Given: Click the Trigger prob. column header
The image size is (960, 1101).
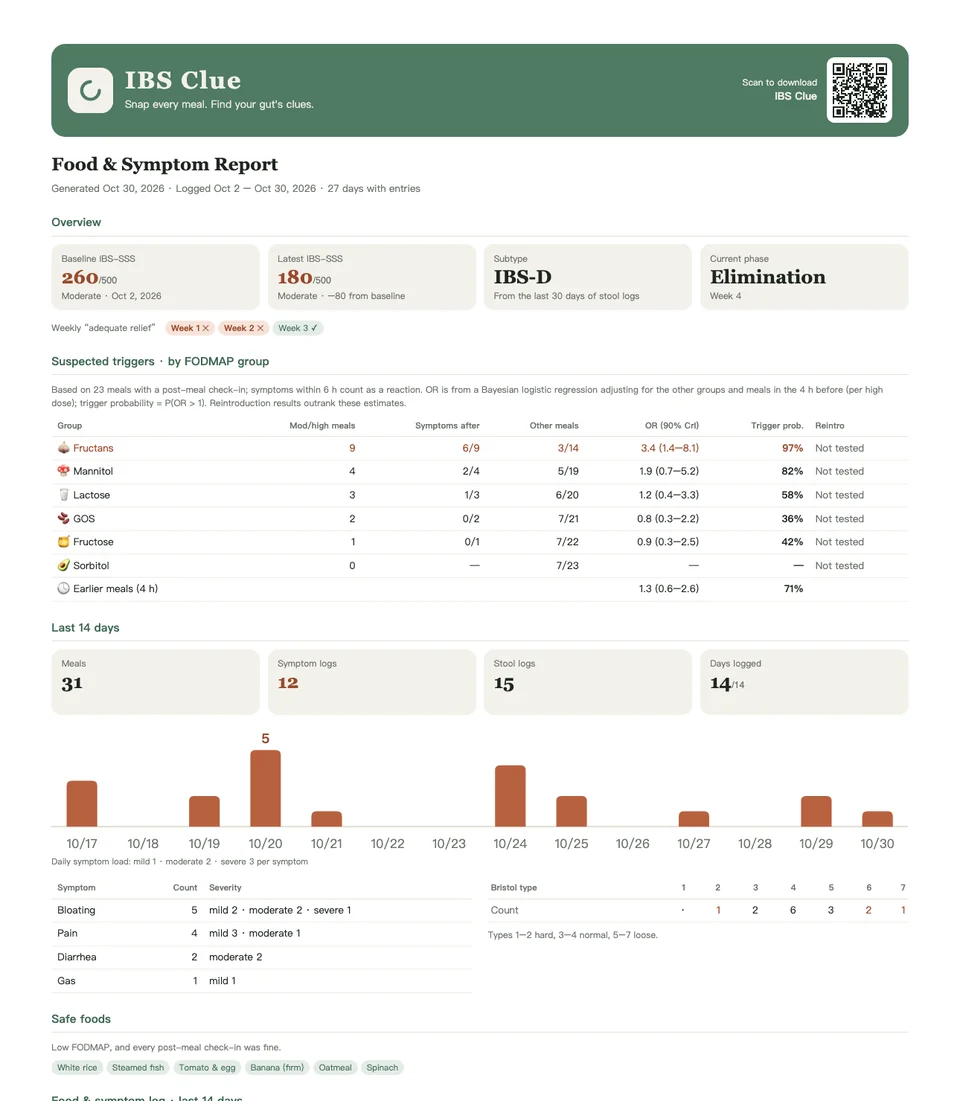Looking at the screenshot, I should pyautogui.click(x=777, y=426).
